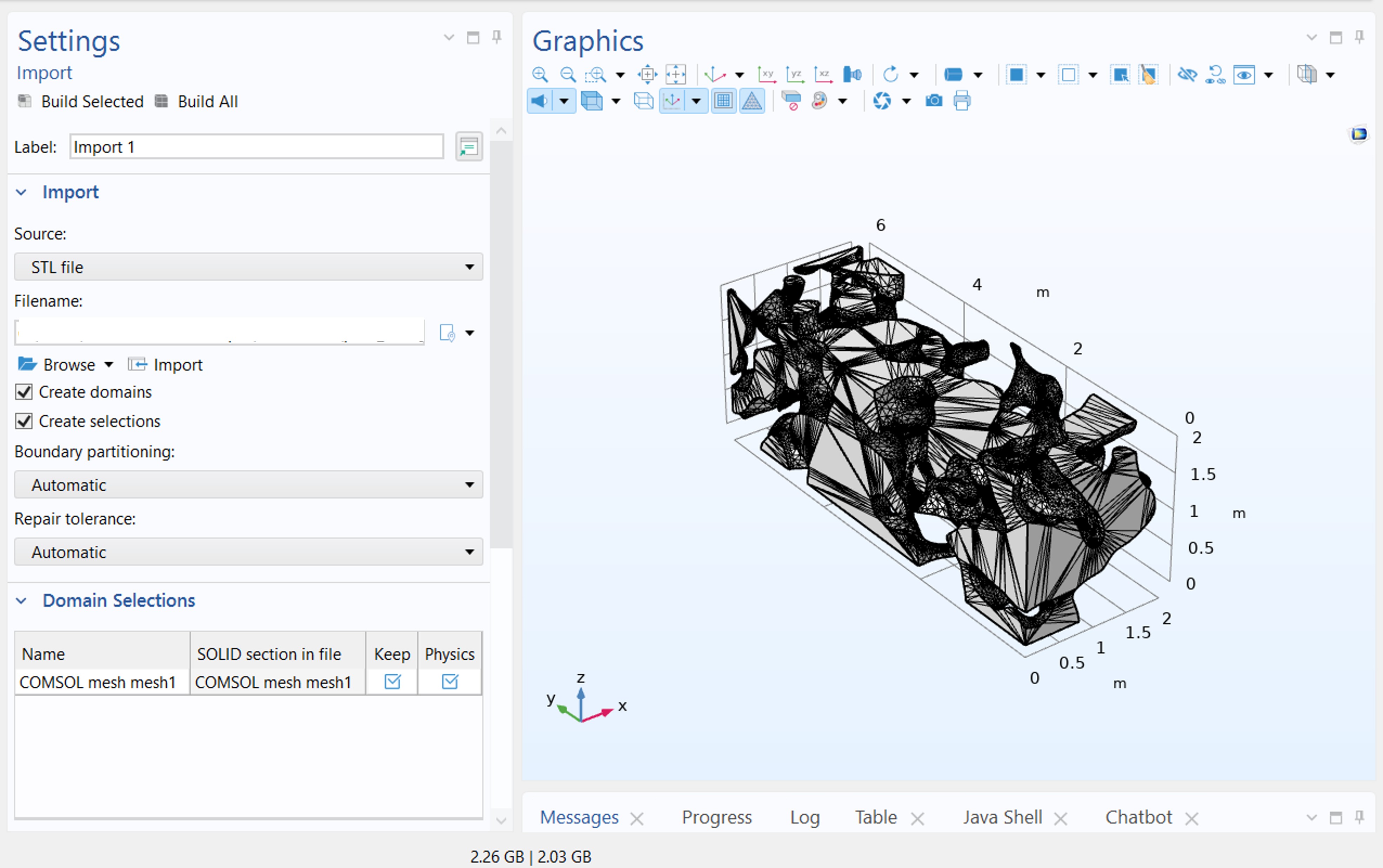Toggle the mesh rendering triangle icon
This screenshot has height=868, width=1383.
(x=751, y=101)
